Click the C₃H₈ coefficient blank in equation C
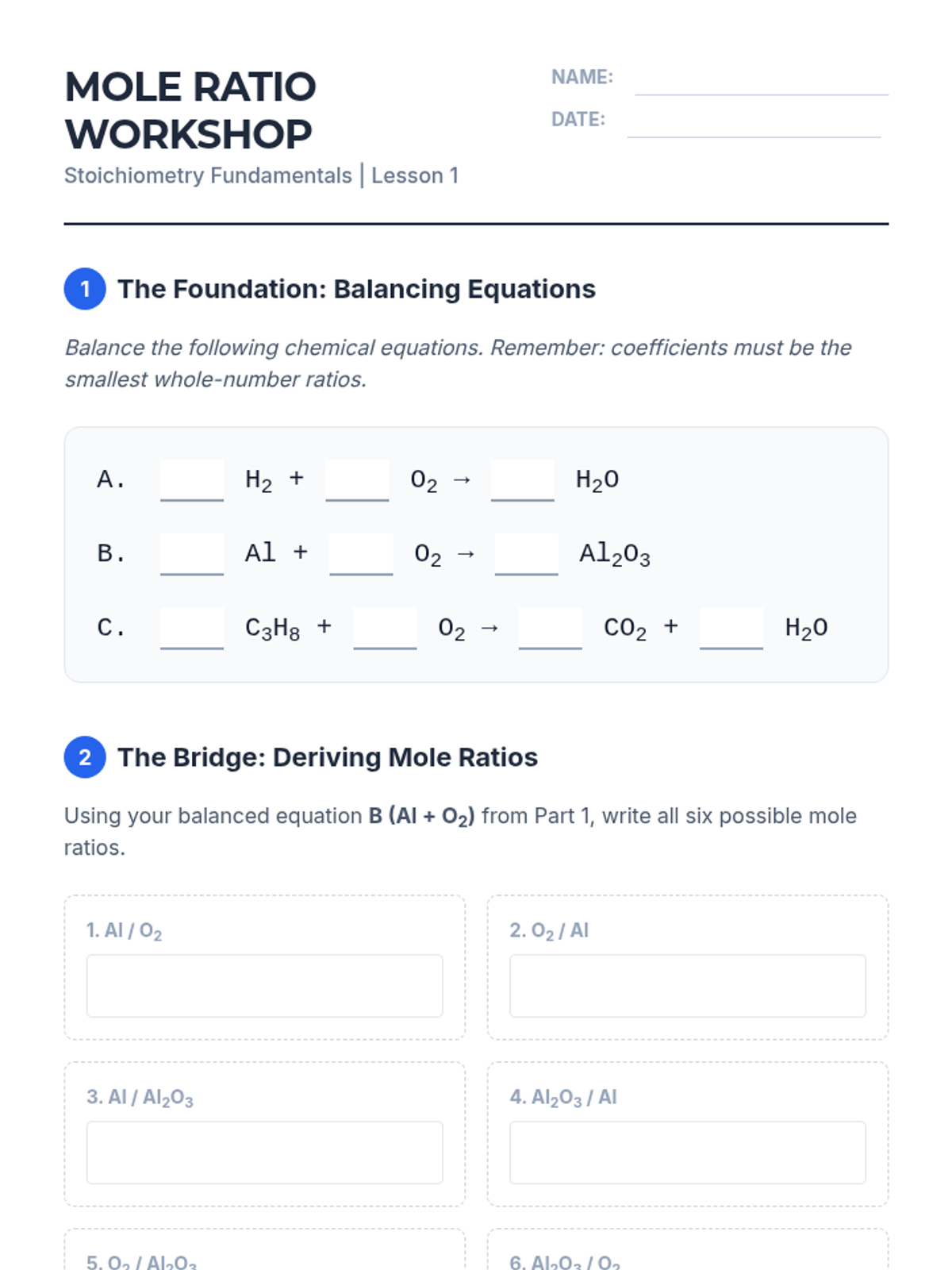The height and width of the screenshot is (1270, 952). [192, 629]
